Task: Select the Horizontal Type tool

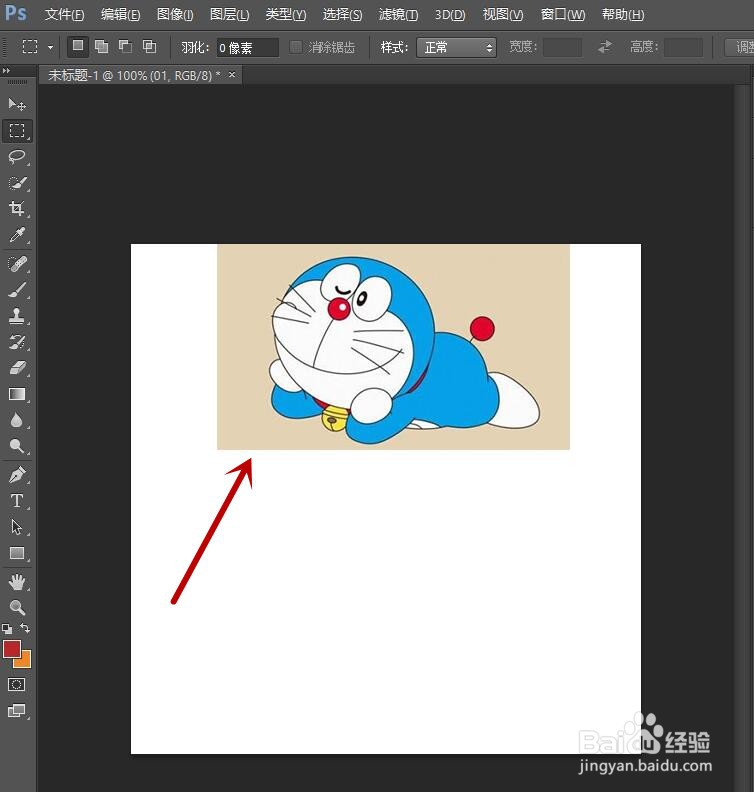Action: pyautogui.click(x=17, y=501)
